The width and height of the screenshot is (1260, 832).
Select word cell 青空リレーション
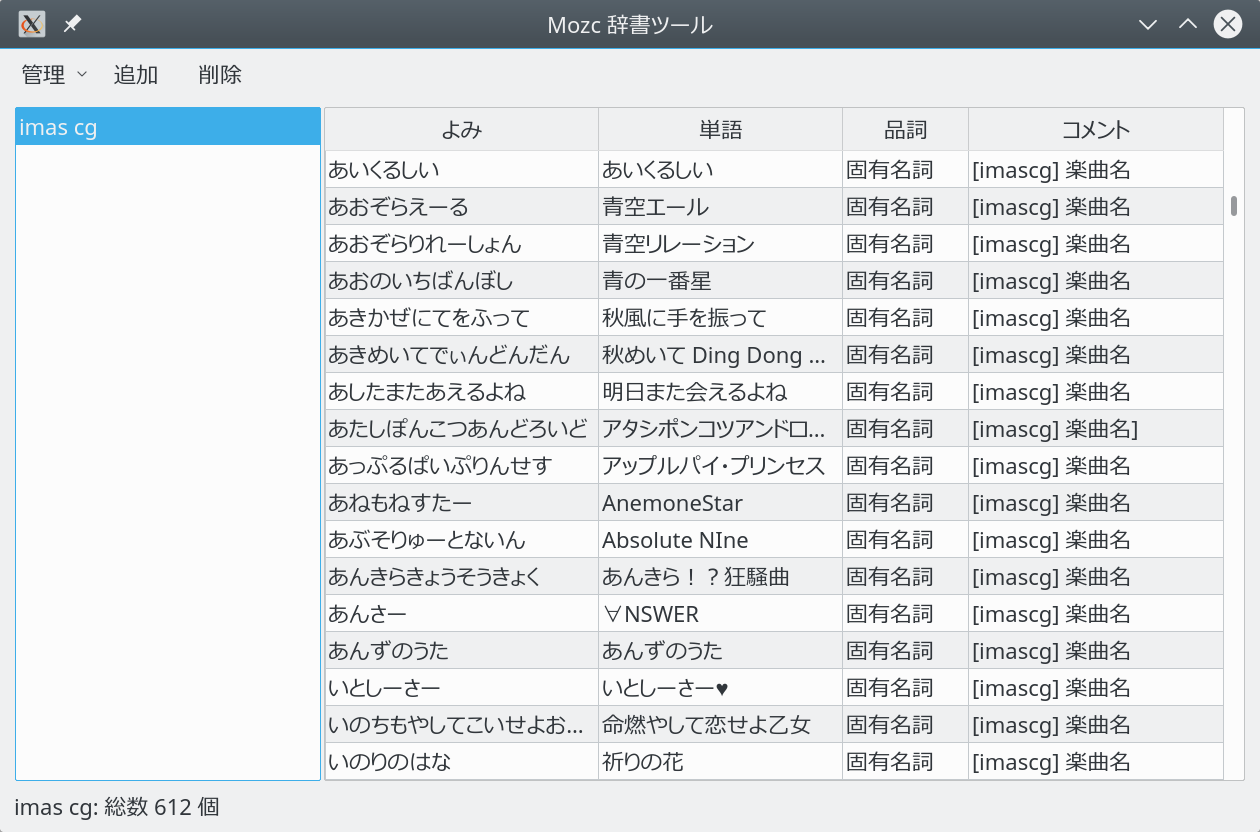pos(720,244)
